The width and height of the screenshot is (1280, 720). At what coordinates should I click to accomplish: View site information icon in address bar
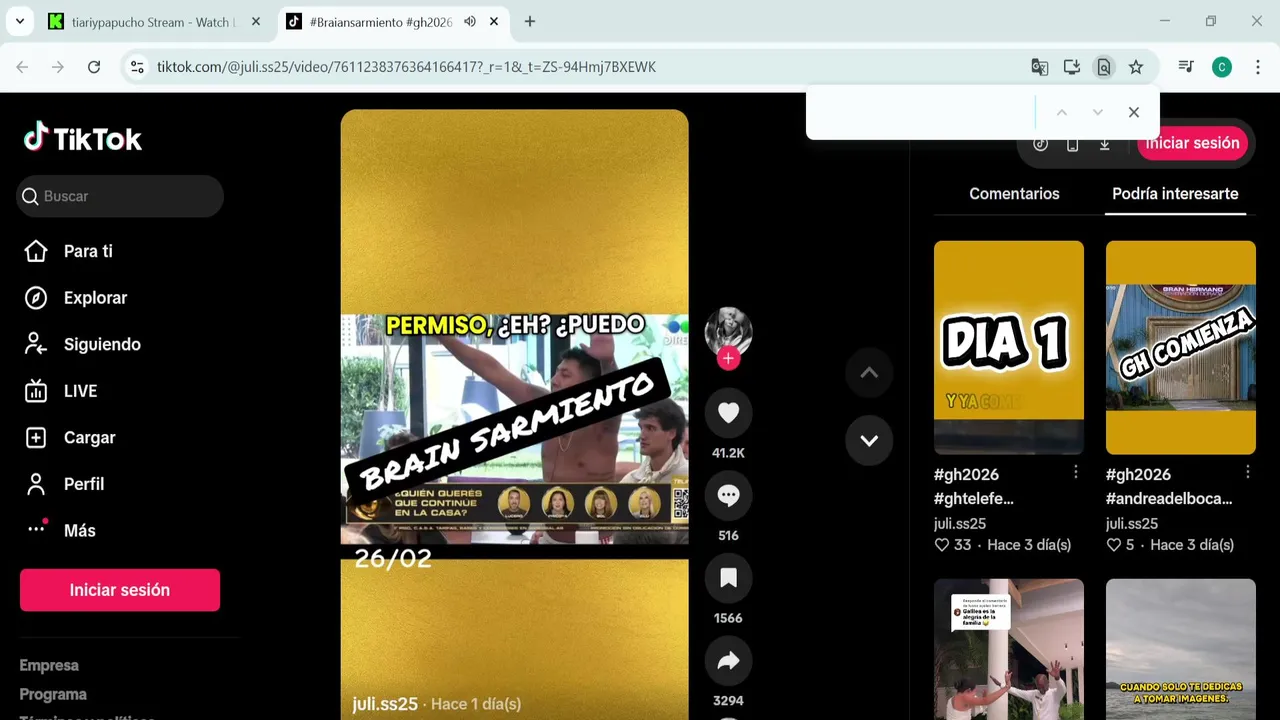138,67
